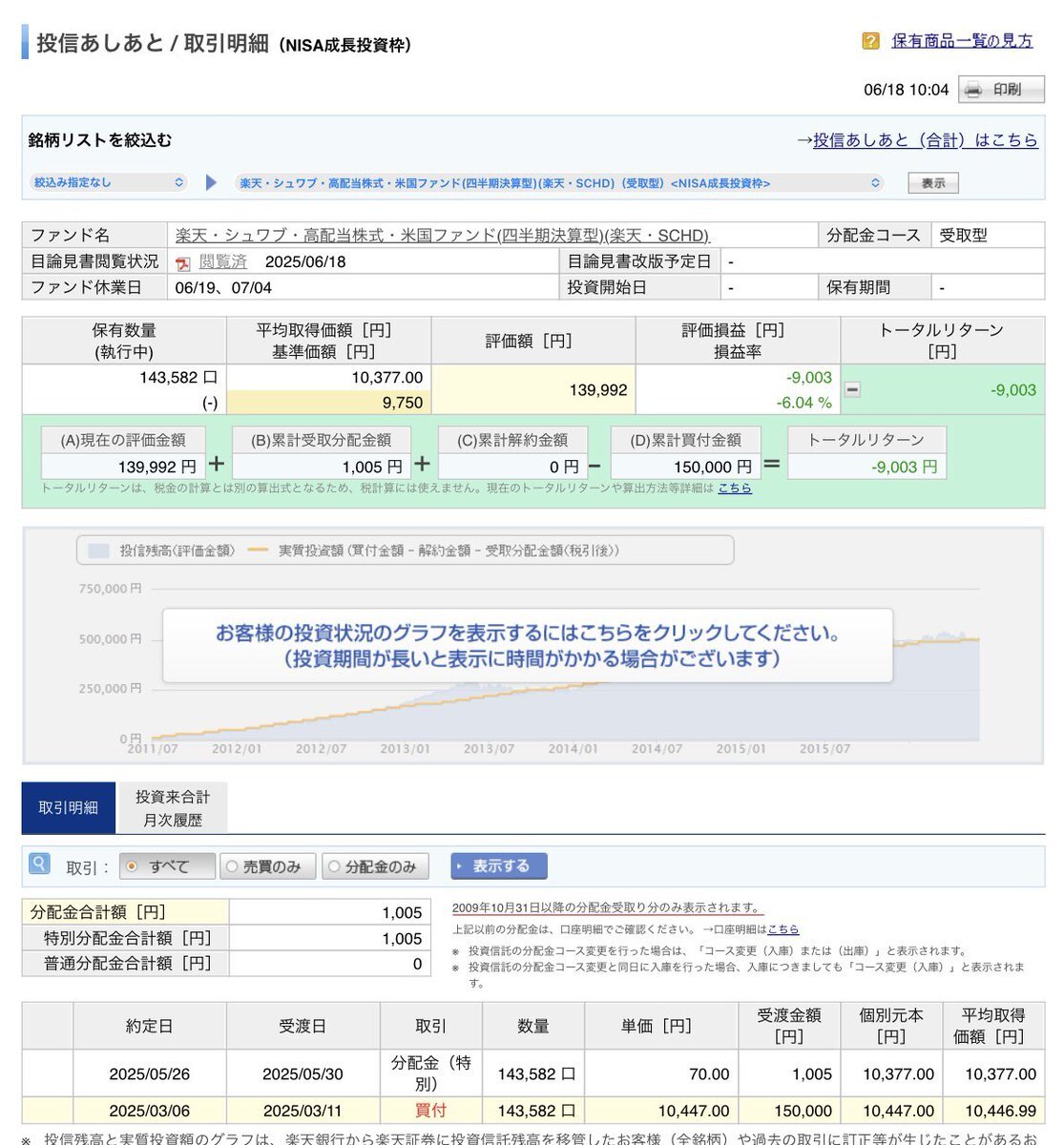Switch to the 取引明細 tab
Viewport: 1064px width, 1145px height.
[x=69, y=808]
